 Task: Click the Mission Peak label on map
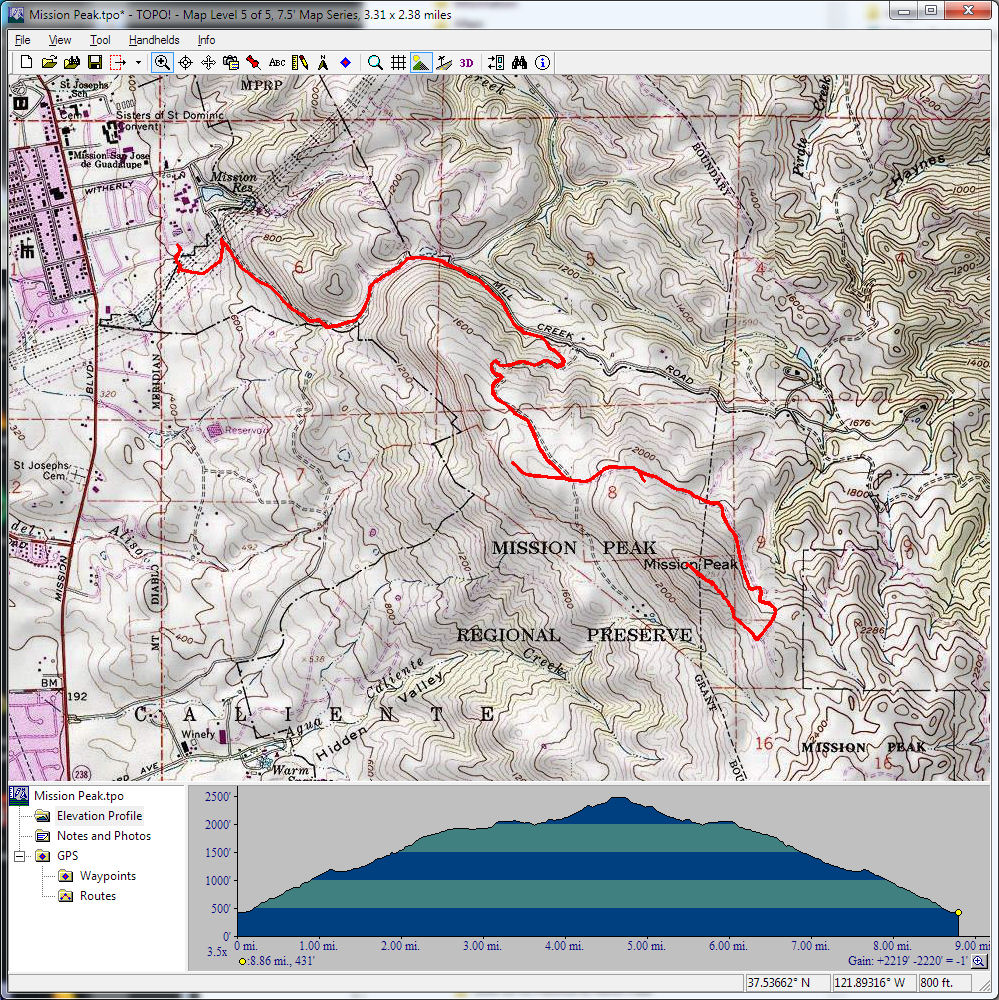coord(690,565)
